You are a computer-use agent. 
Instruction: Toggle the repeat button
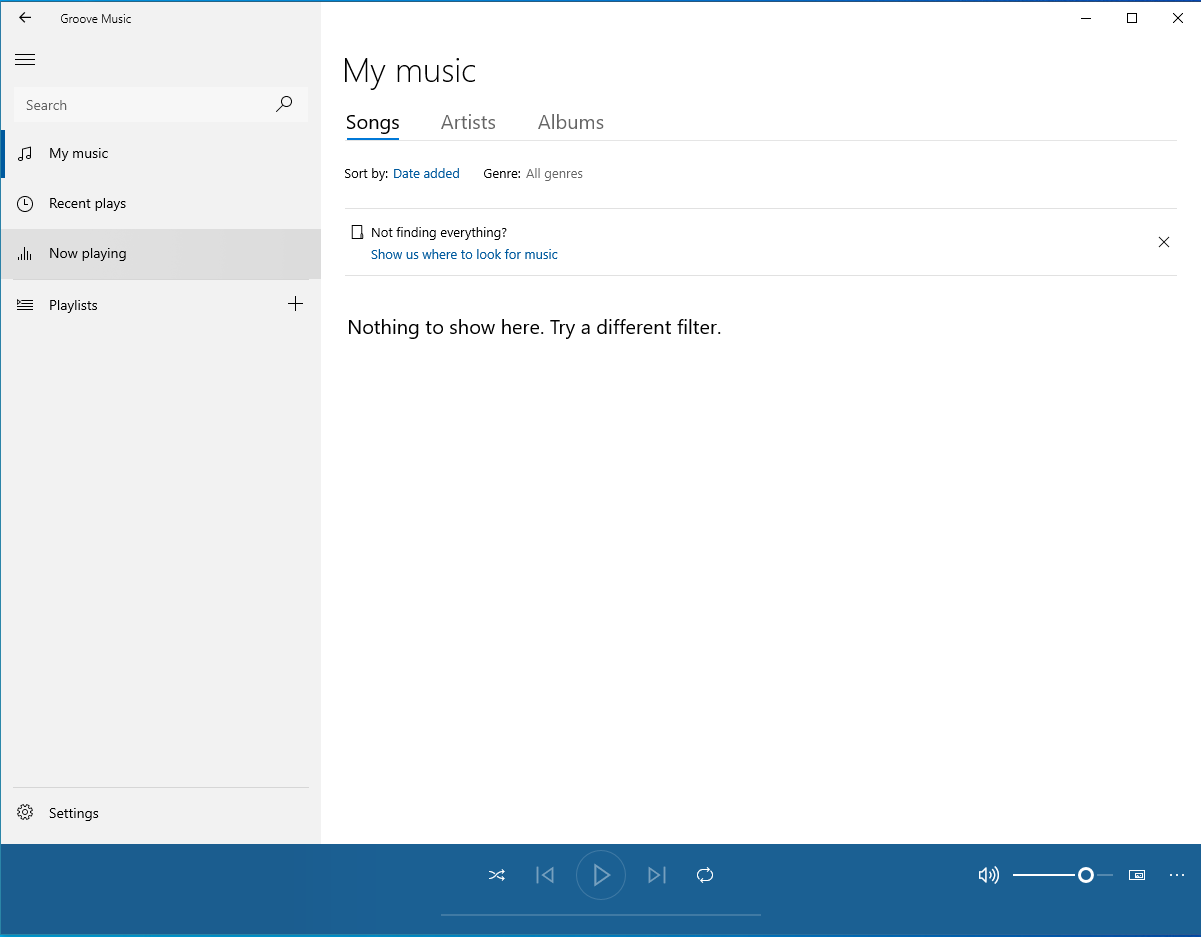pyautogui.click(x=705, y=875)
